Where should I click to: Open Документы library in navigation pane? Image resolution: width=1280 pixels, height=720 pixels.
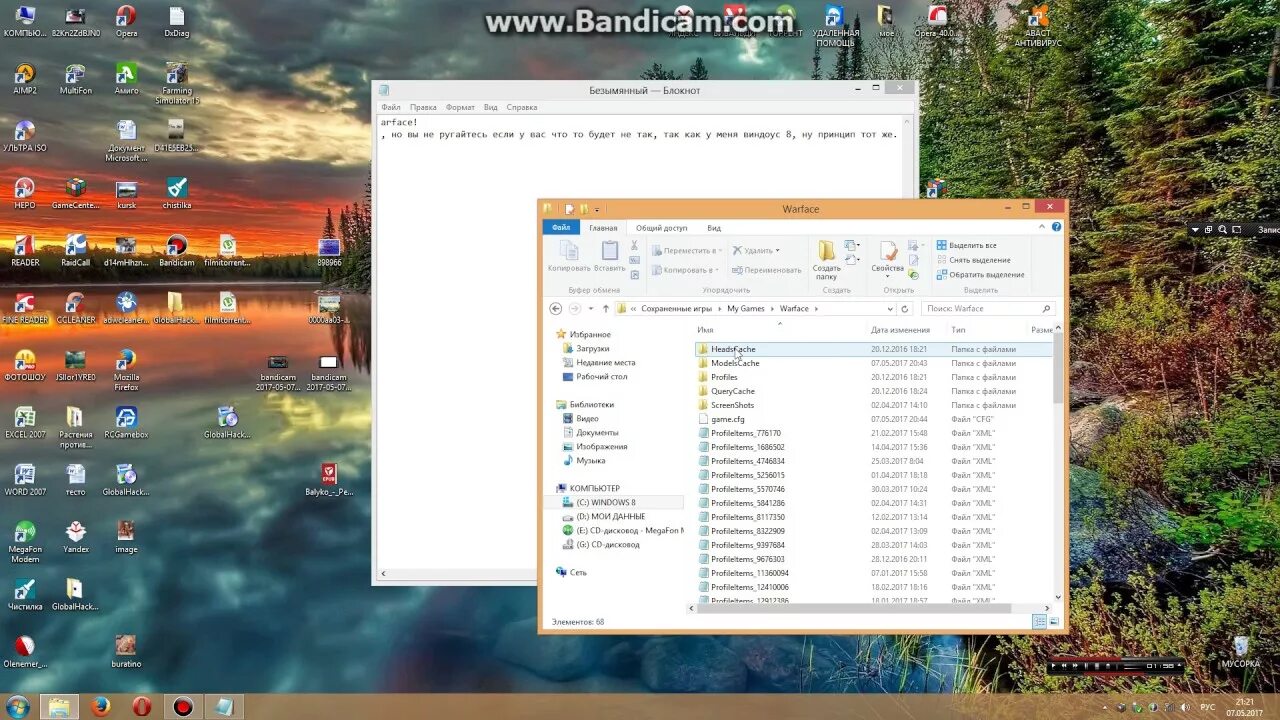point(597,432)
